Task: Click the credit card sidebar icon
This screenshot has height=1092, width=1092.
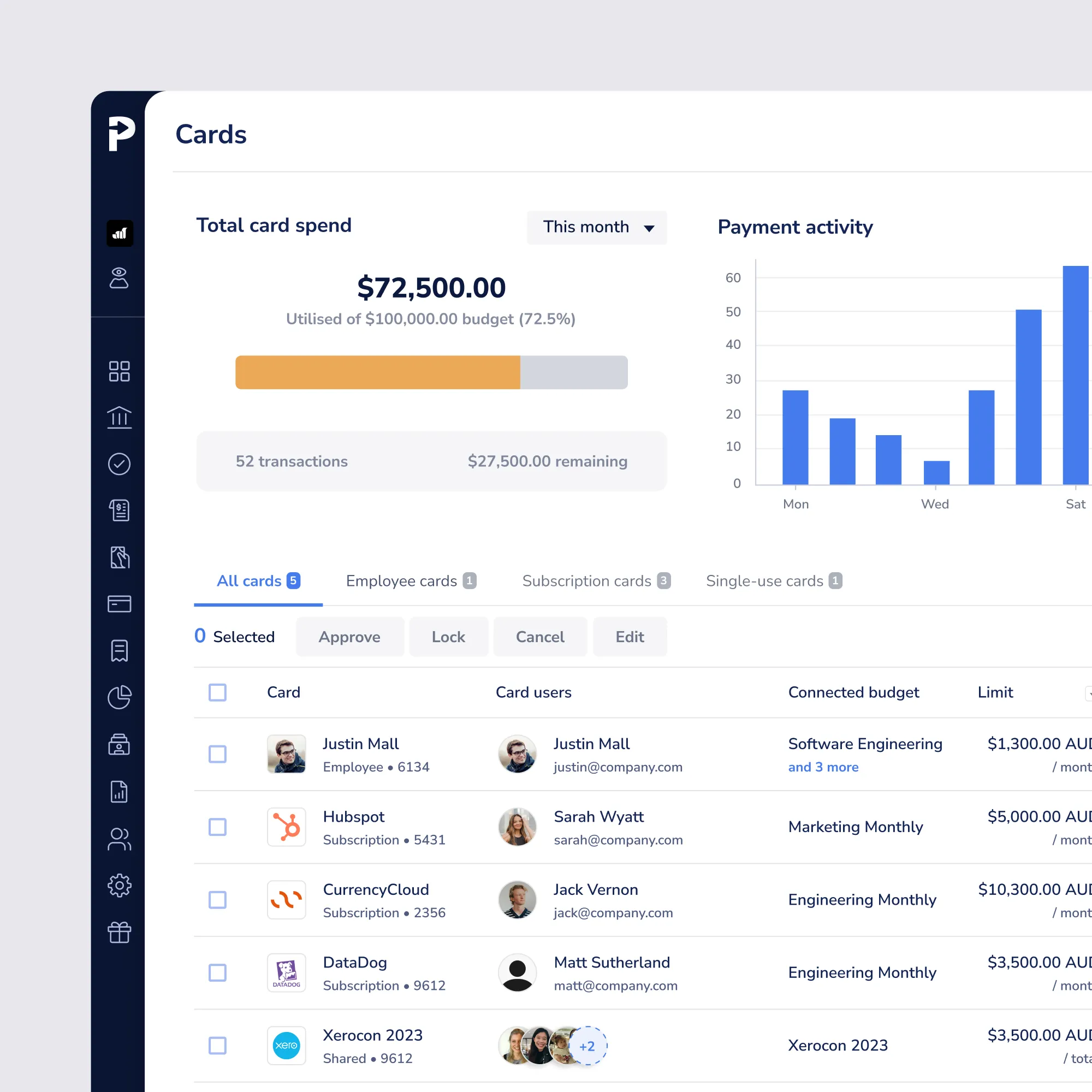Action: 119,604
